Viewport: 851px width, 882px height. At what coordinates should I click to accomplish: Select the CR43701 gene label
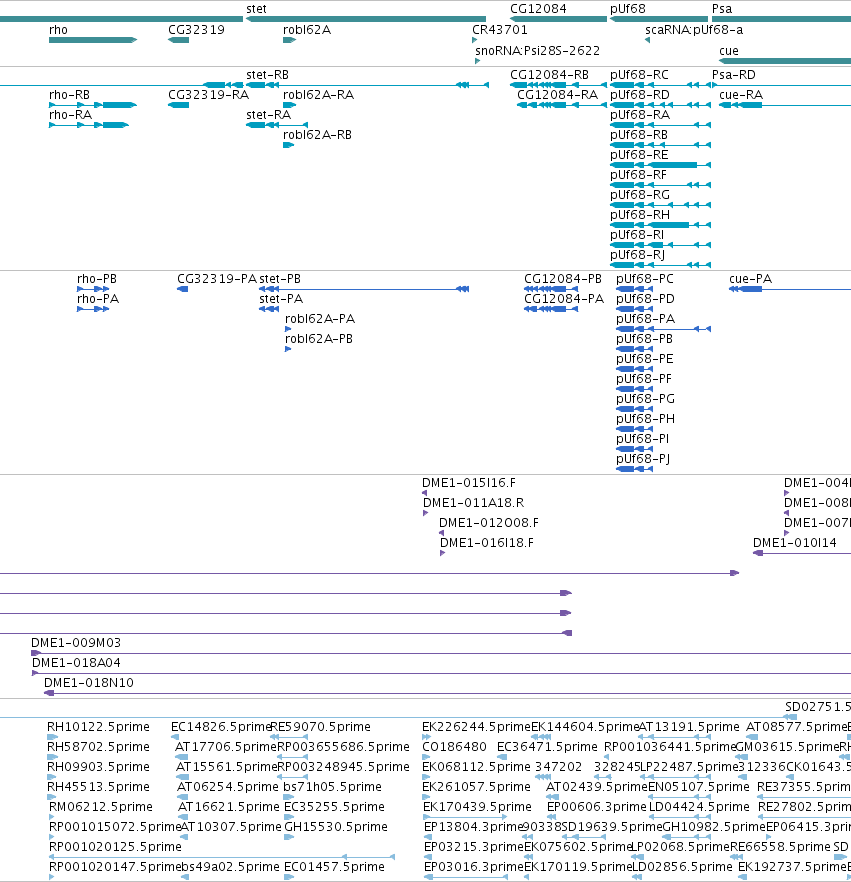point(499,30)
